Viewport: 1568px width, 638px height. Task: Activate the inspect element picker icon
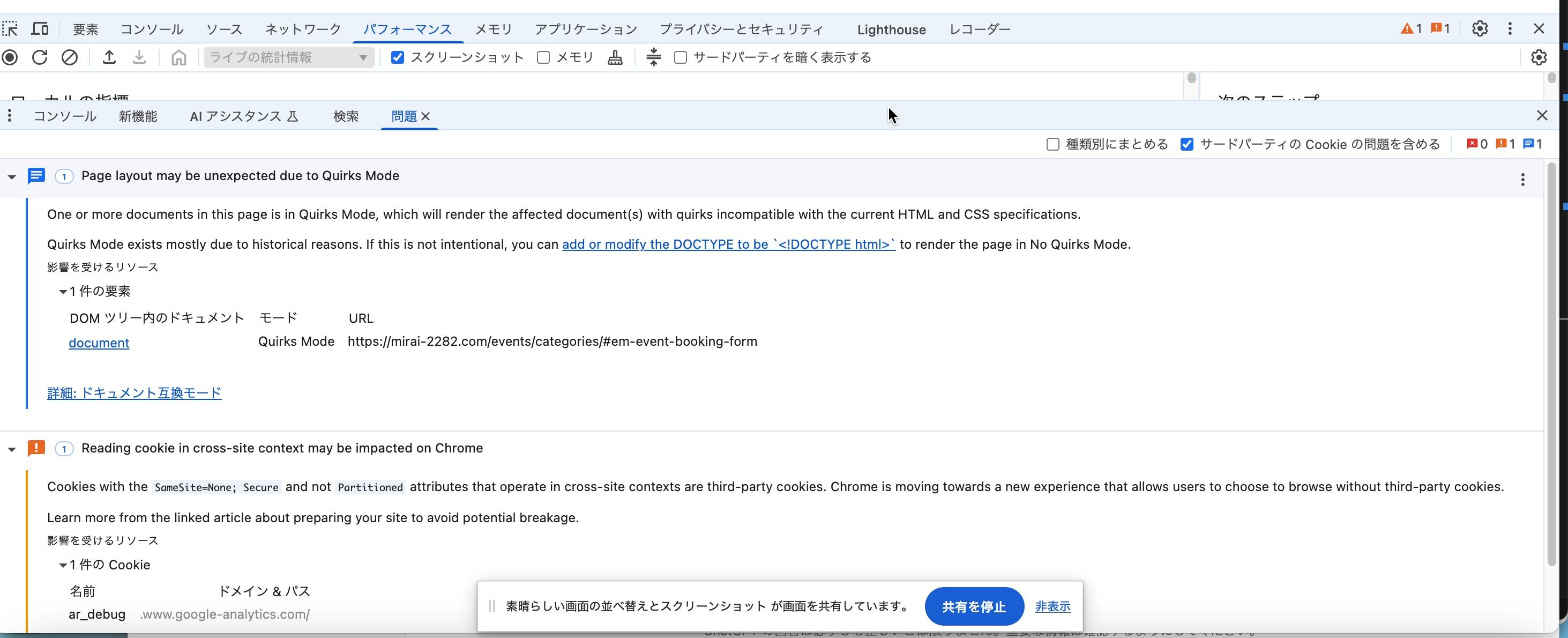click(10, 28)
